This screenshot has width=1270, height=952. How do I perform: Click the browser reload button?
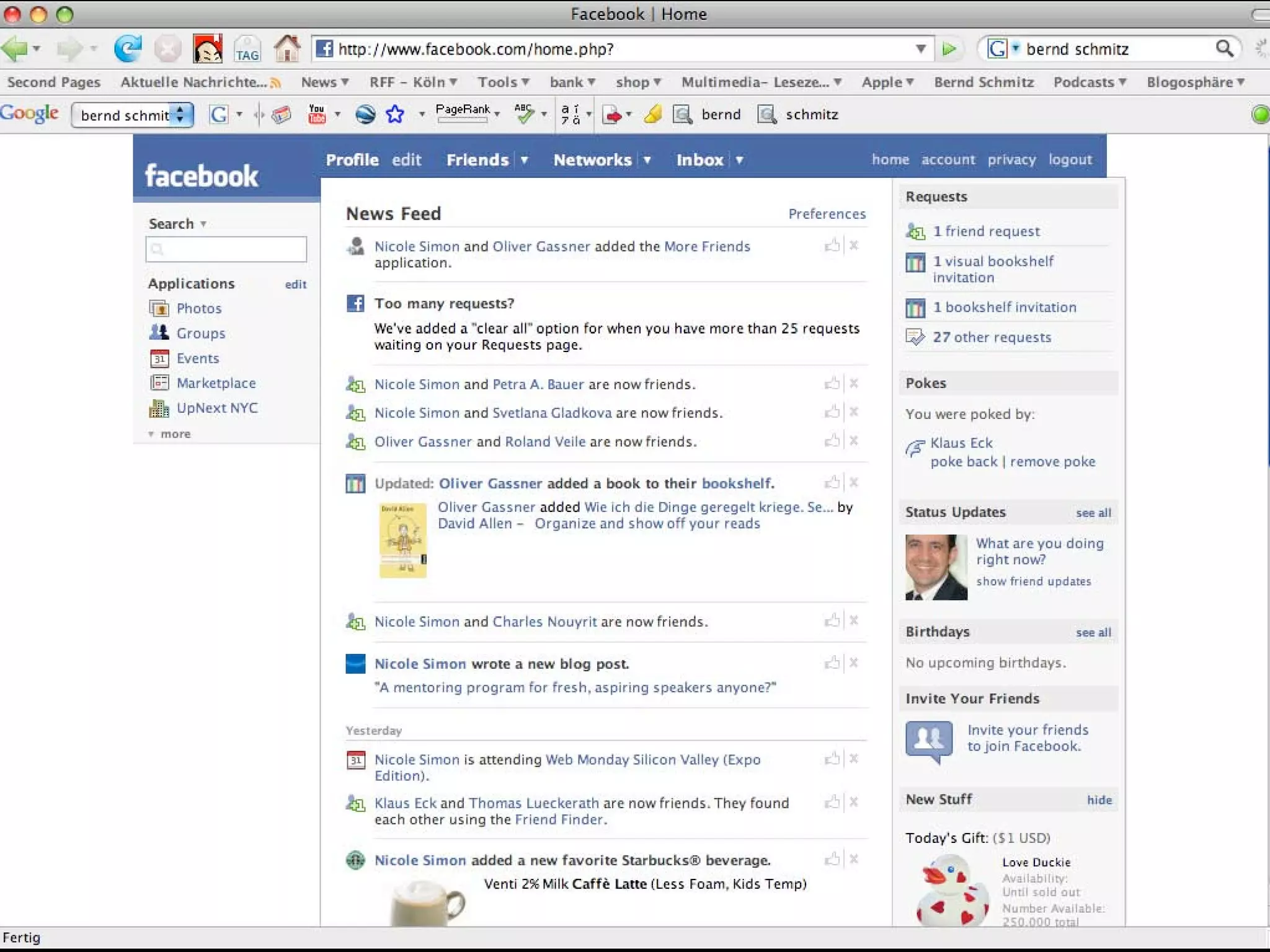pyautogui.click(x=128, y=48)
